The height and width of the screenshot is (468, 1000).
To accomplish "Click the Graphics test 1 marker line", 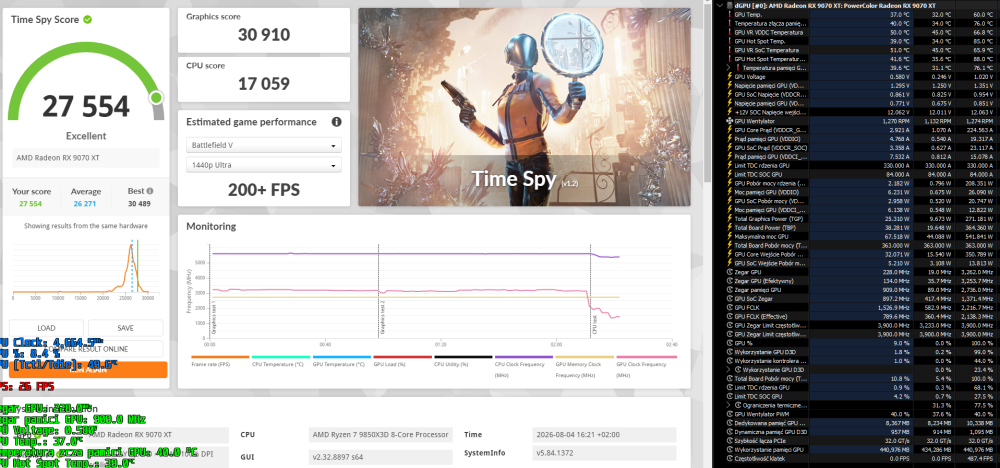I will click(x=210, y=291).
